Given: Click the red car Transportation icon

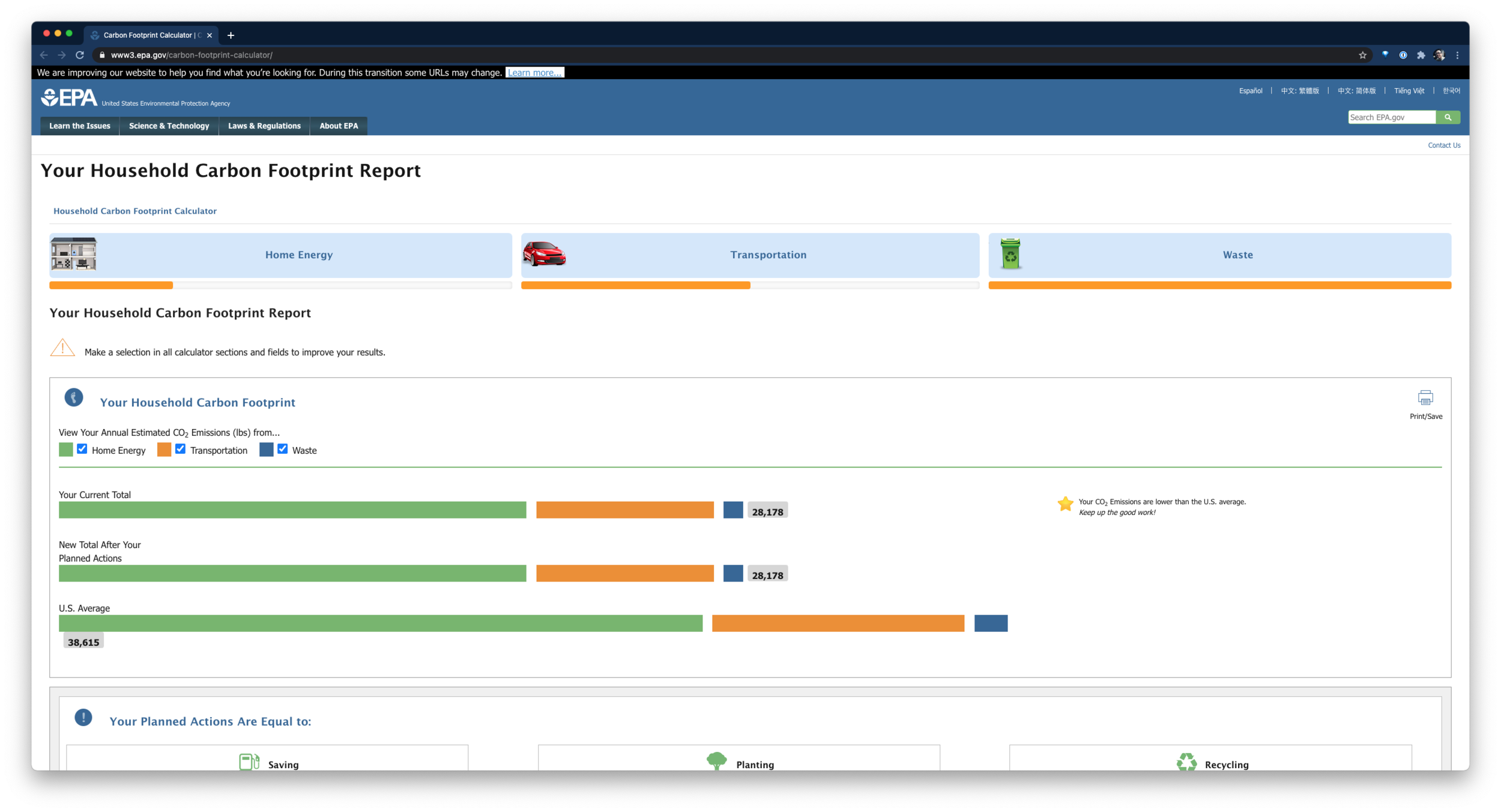Looking at the screenshot, I should (x=543, y=254).
